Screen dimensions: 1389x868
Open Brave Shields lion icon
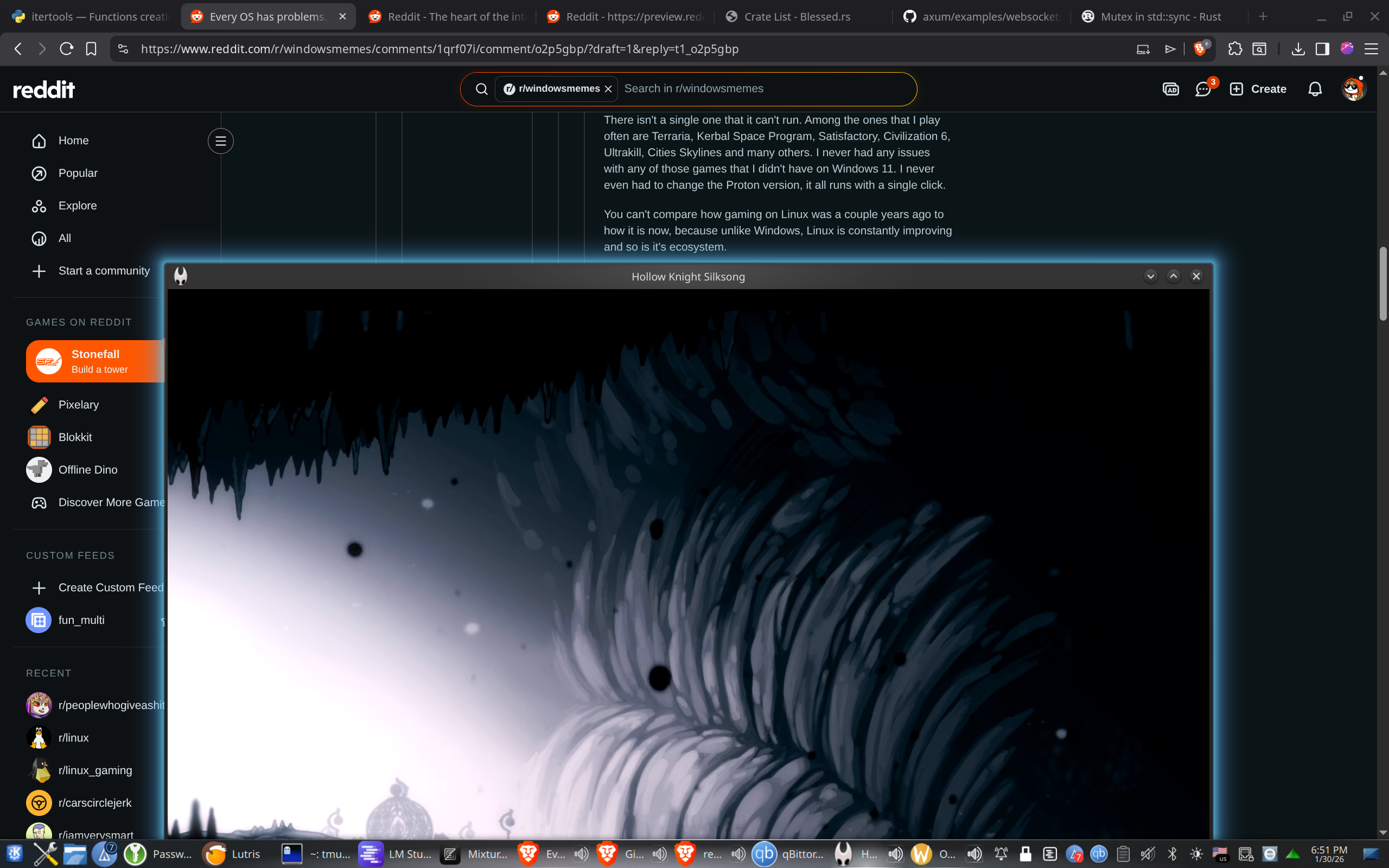[1200, 49]
